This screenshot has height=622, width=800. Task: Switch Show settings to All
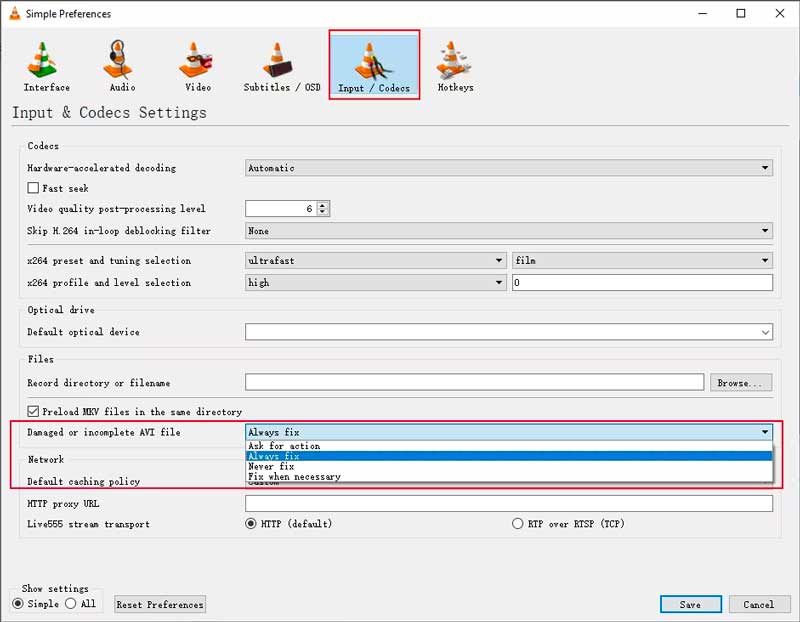70,604
